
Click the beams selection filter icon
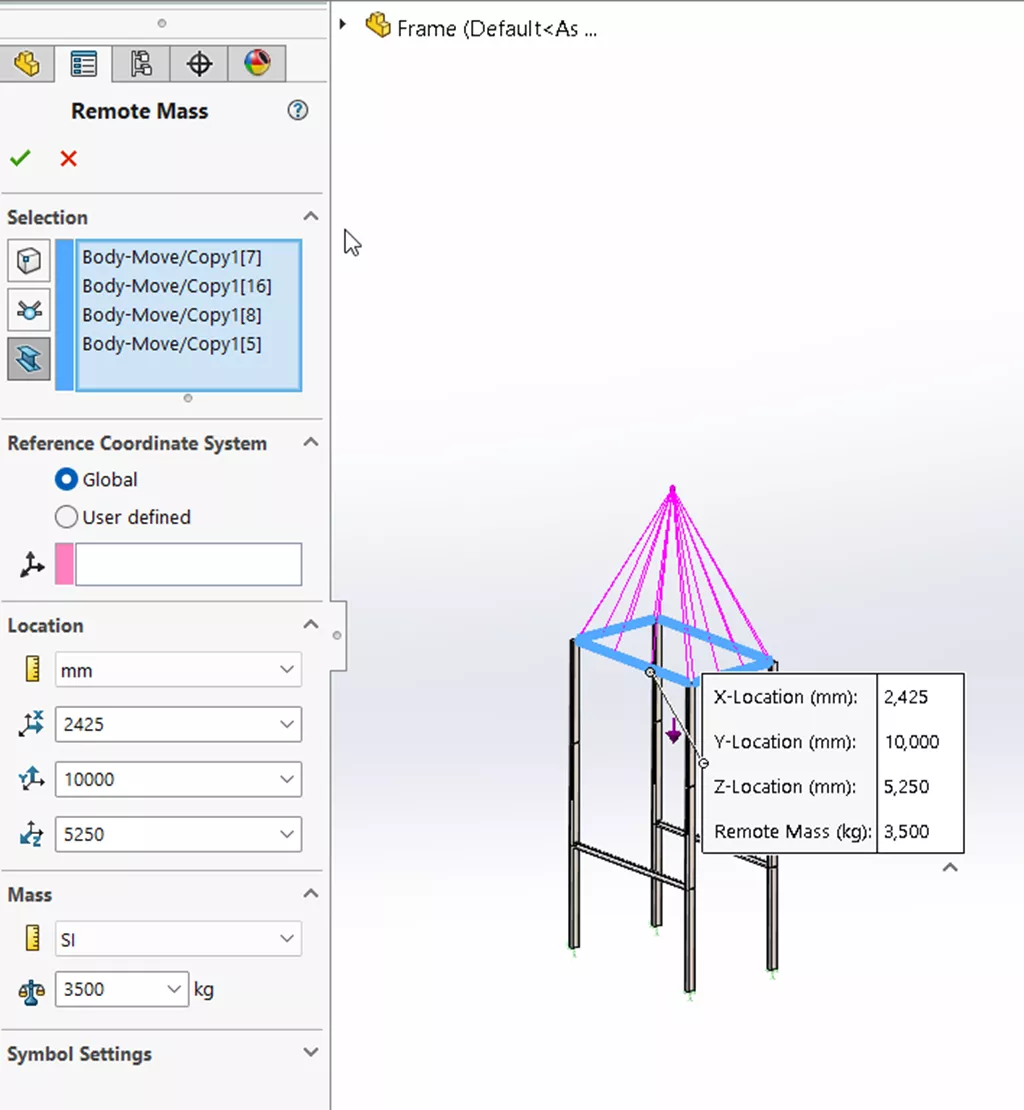click(27, 358)
